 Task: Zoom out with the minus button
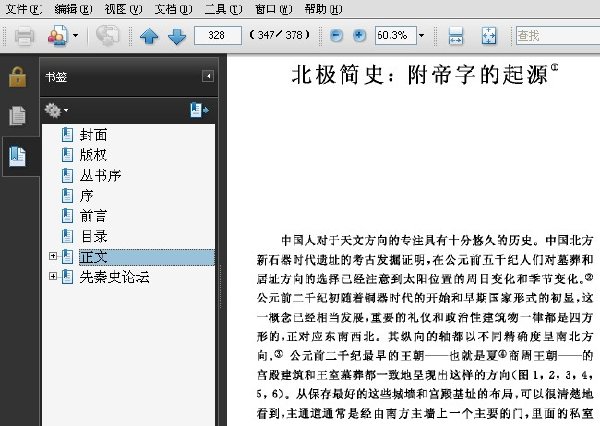tap(336, 35)
